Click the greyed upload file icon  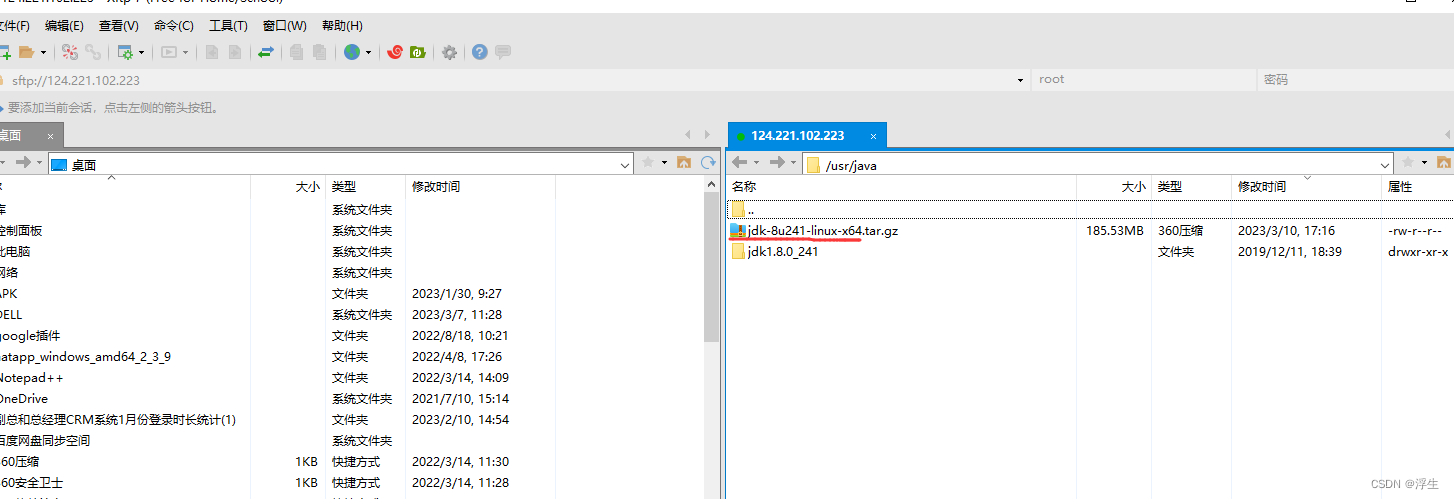pyautogui.click(x=212, y=52)
